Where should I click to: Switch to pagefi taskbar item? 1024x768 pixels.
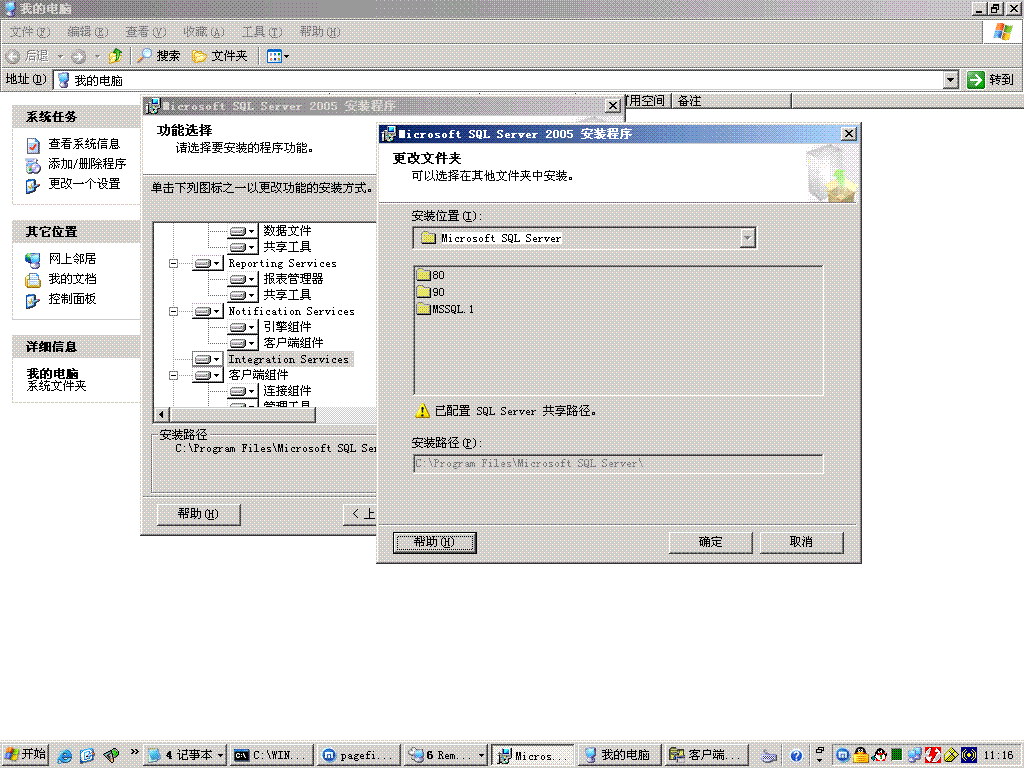[x=359, y=755]
